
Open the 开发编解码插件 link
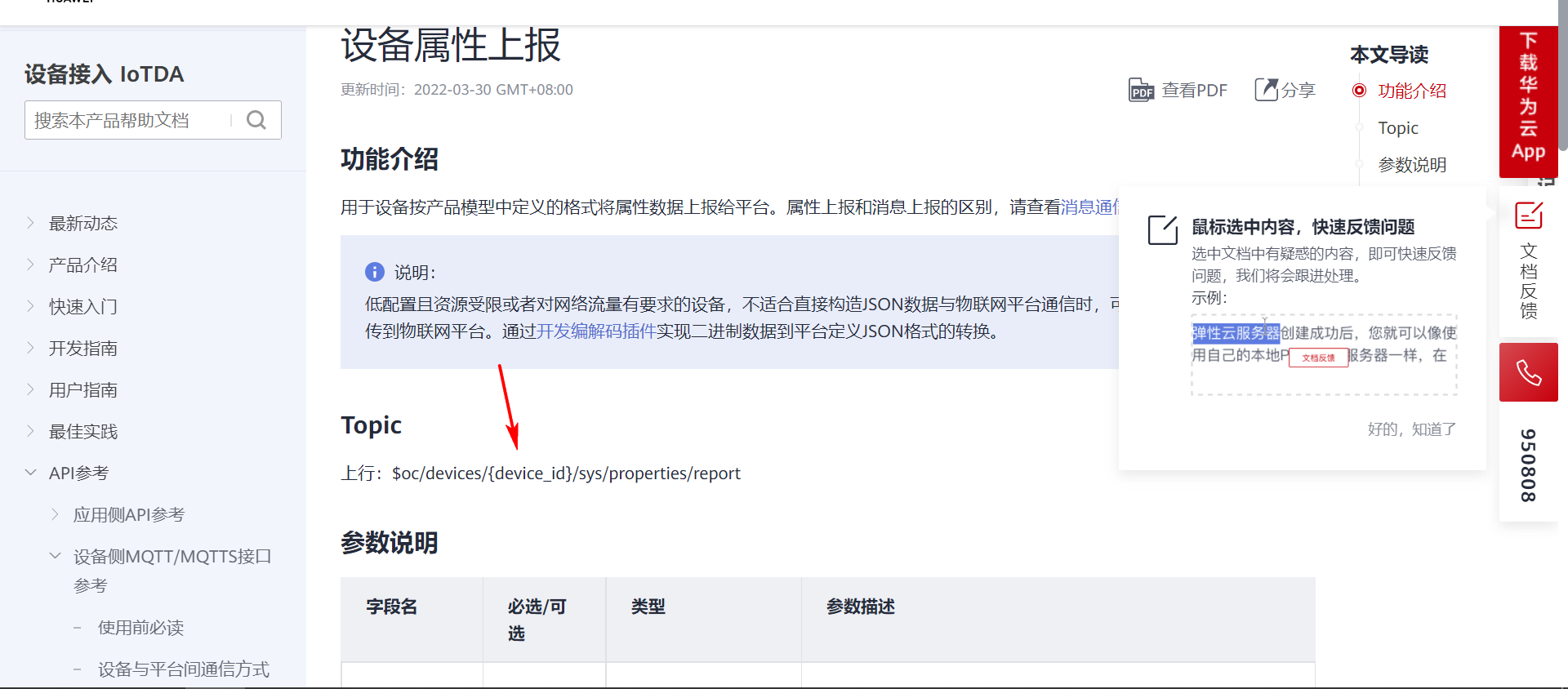(596, 331)
